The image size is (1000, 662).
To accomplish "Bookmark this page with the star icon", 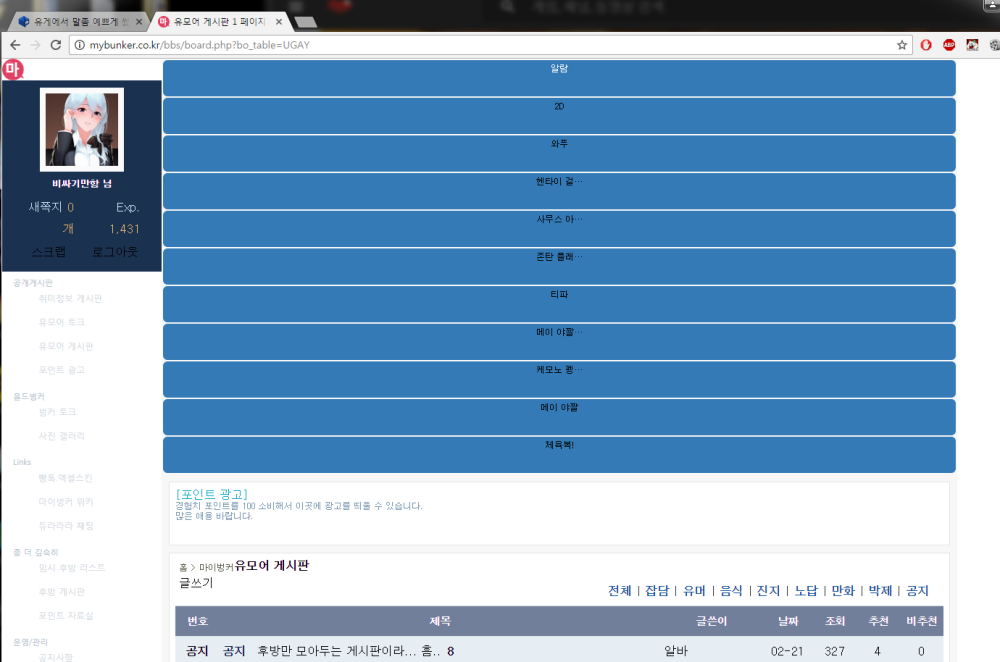I will pyautogui.click(x=902, y=45).
